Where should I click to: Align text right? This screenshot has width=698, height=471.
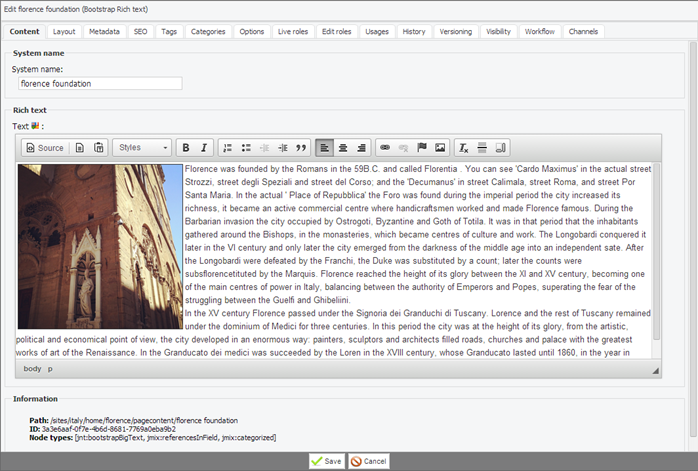(361, 148)
